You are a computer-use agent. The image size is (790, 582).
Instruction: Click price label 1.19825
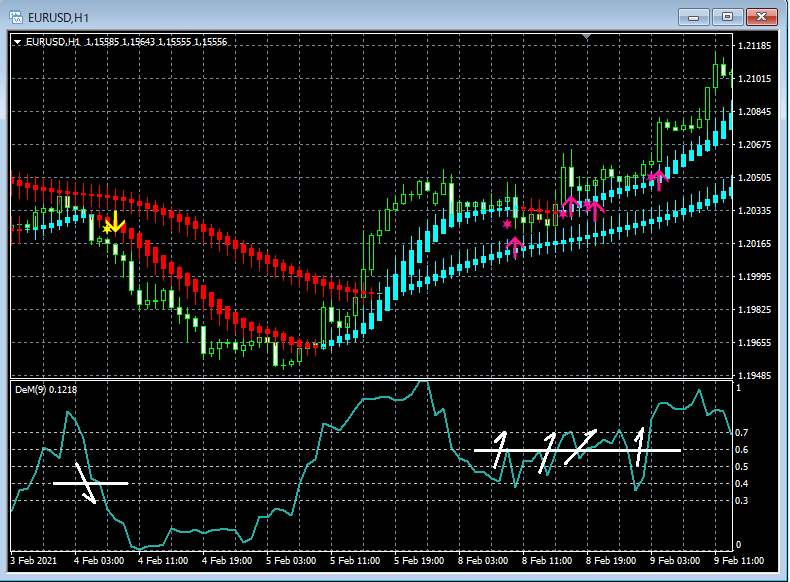coord(754,309)
